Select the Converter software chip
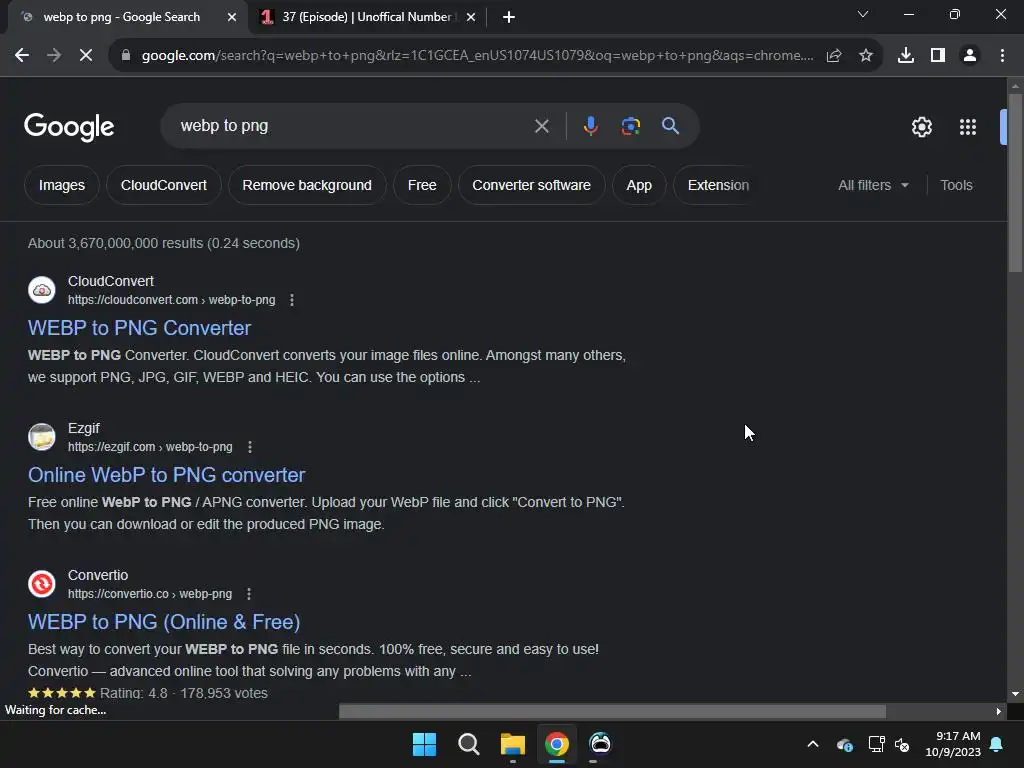This screenshot has height=768, width=1024. coord(532,185)
